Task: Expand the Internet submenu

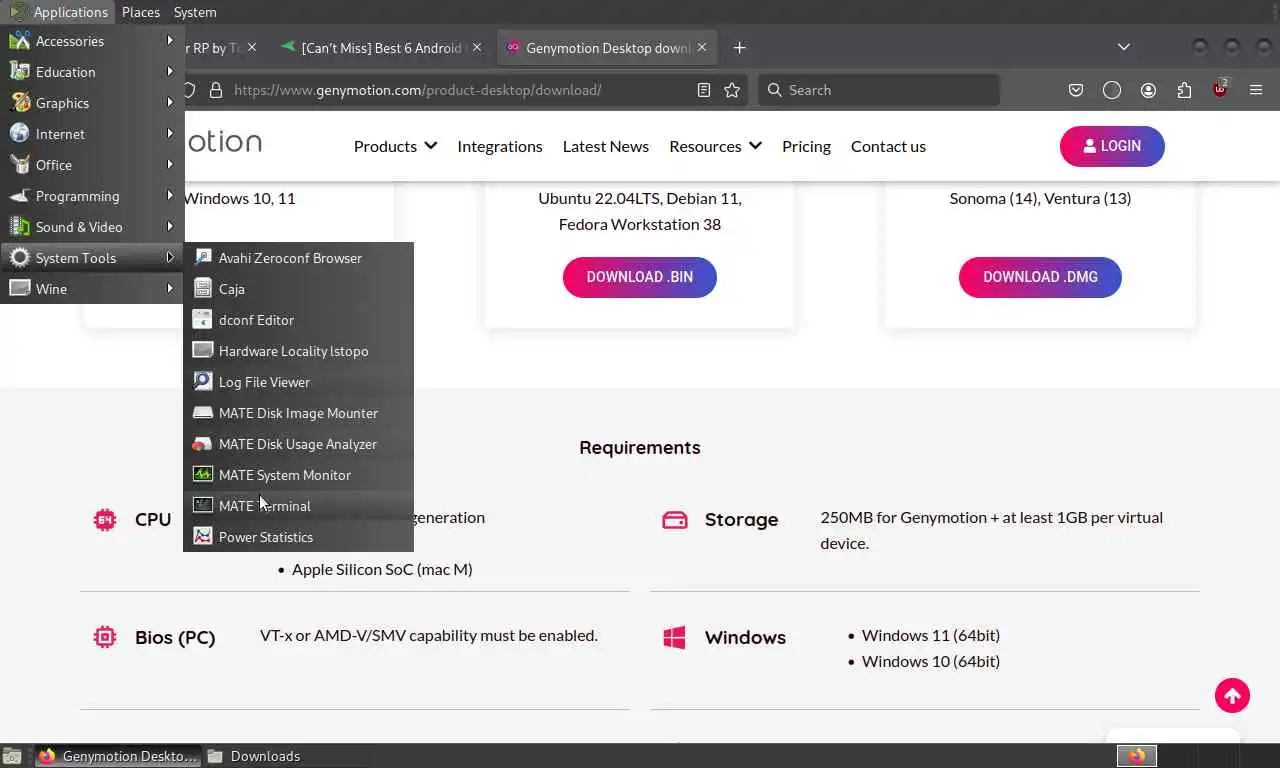Action: pyautogui.click(x=92, y=134)
